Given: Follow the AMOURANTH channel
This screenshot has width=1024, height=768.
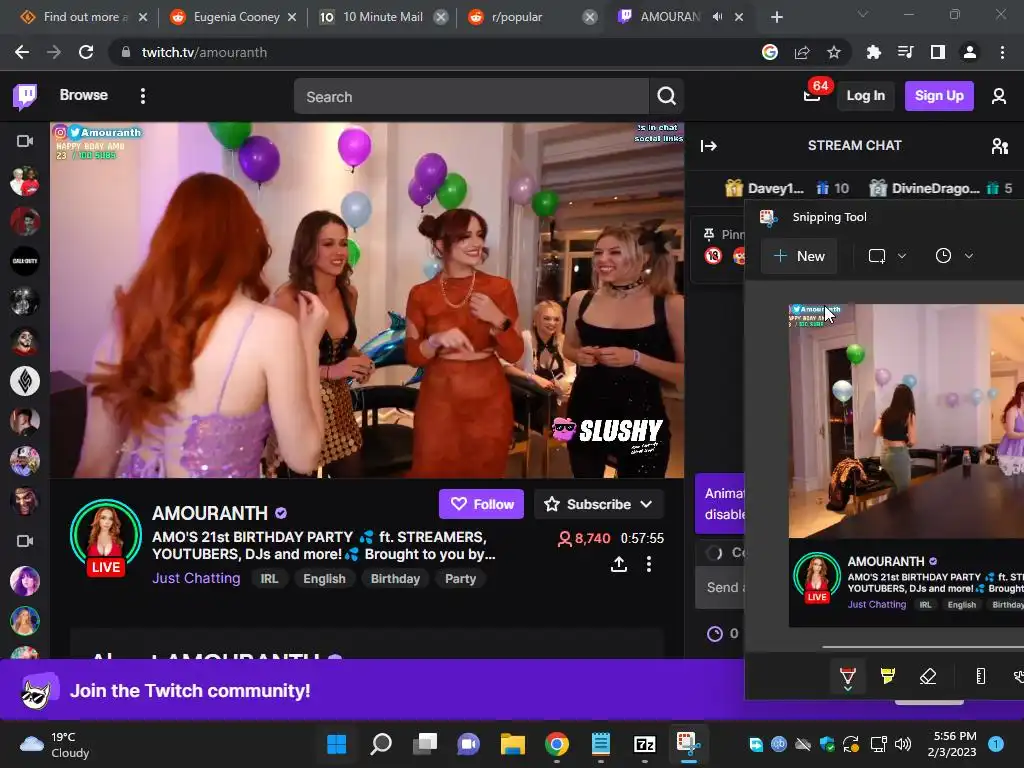Looking at the screenshot, I should (481, 504).
